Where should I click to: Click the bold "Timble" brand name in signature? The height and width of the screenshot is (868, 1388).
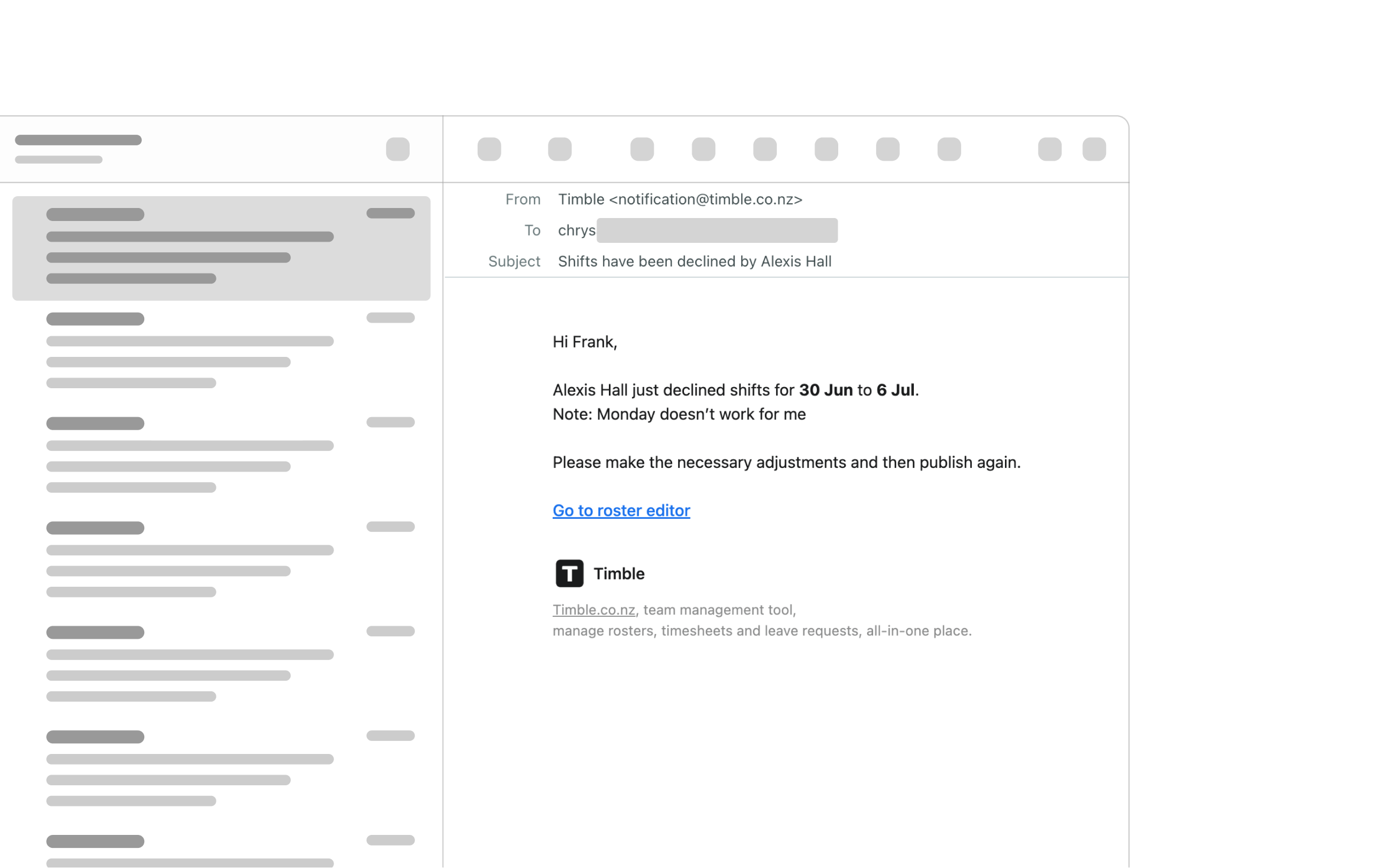(x=619, y=574)
